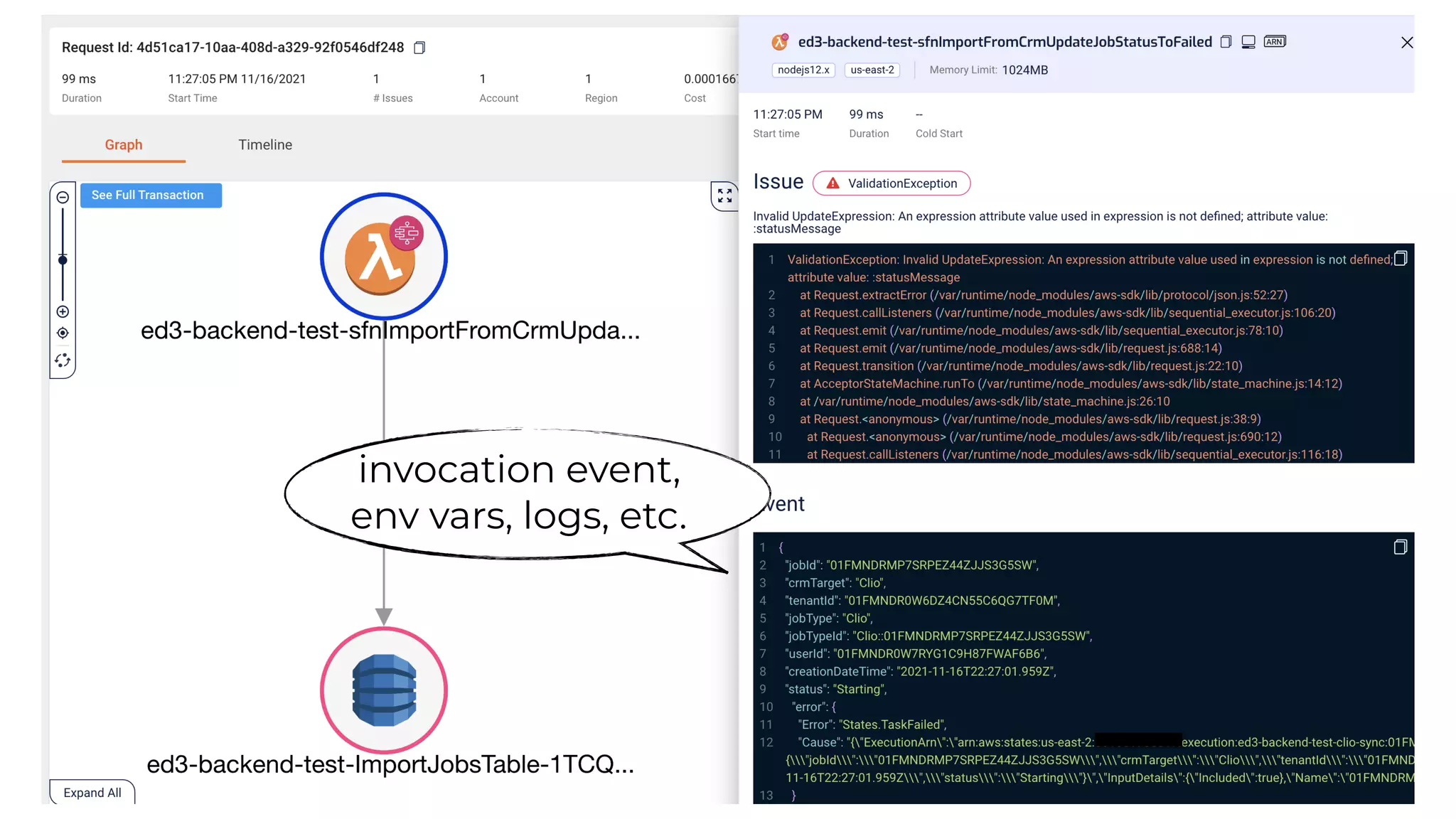The height and width of the screenshot is (819, 1456).
Task: Copy the event JSON payload
Action: pos(1401,547)
